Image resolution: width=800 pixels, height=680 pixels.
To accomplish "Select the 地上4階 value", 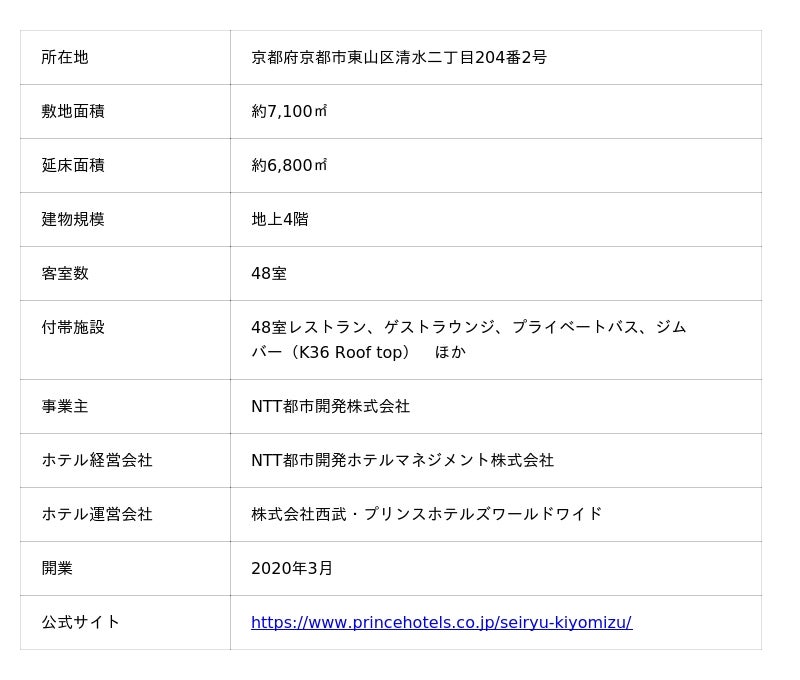I will point(280,219).
